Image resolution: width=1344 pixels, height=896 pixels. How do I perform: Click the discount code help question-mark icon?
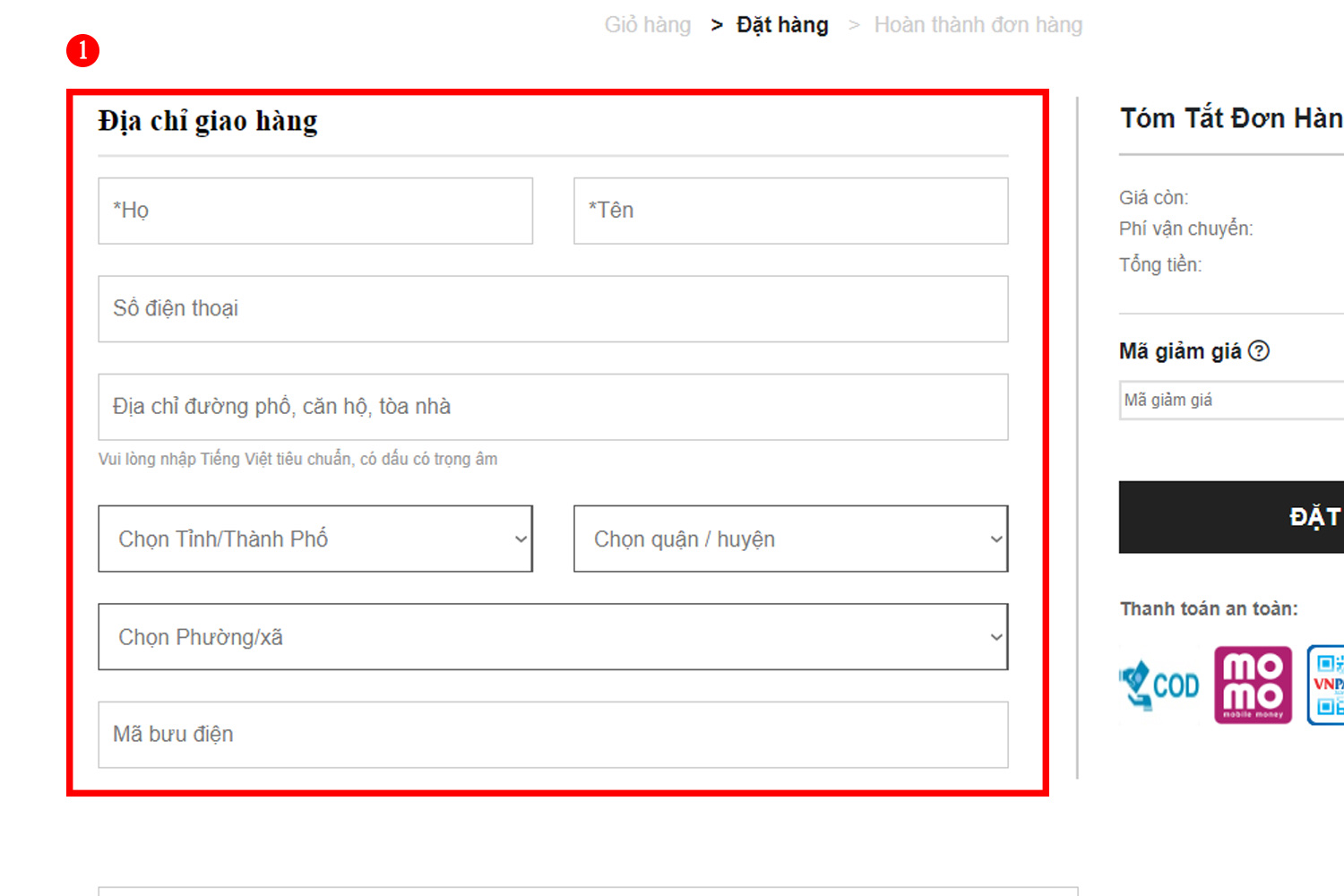point(1259,351)
